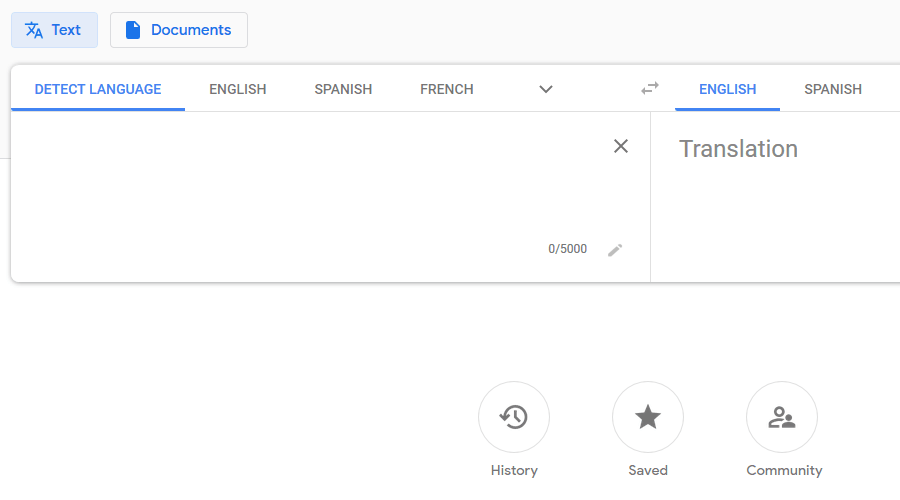Open History with the clock icon
Screen dimensions: 900x500
514,417
